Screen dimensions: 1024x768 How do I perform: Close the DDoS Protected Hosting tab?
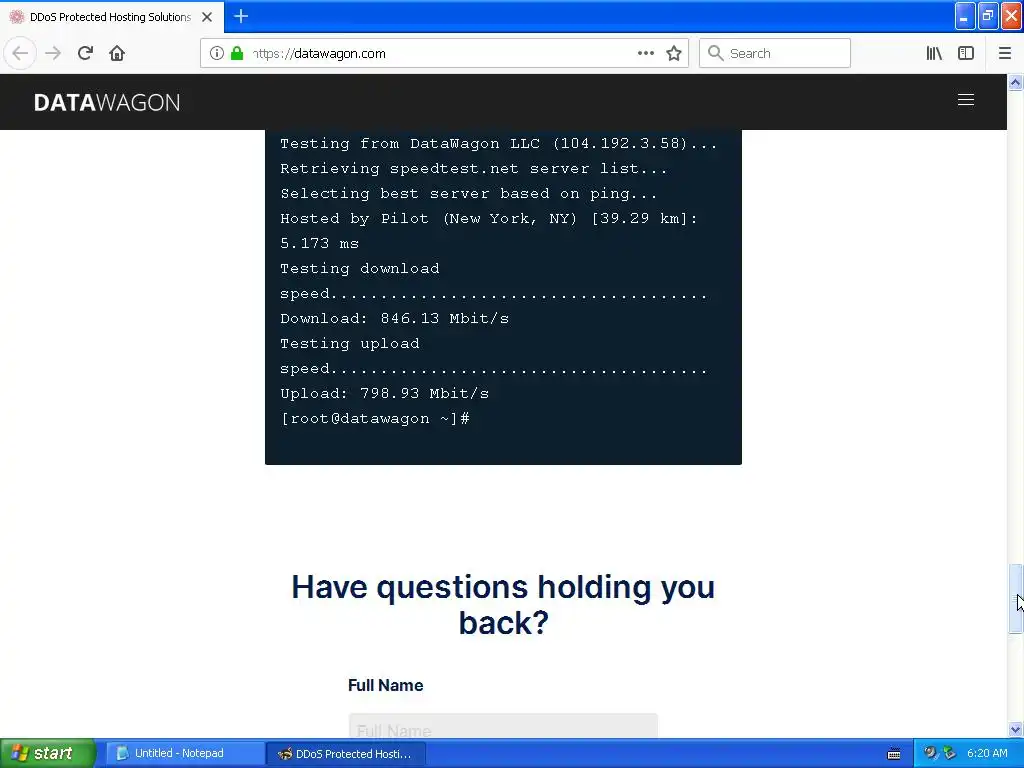click(x=207, y=17)
